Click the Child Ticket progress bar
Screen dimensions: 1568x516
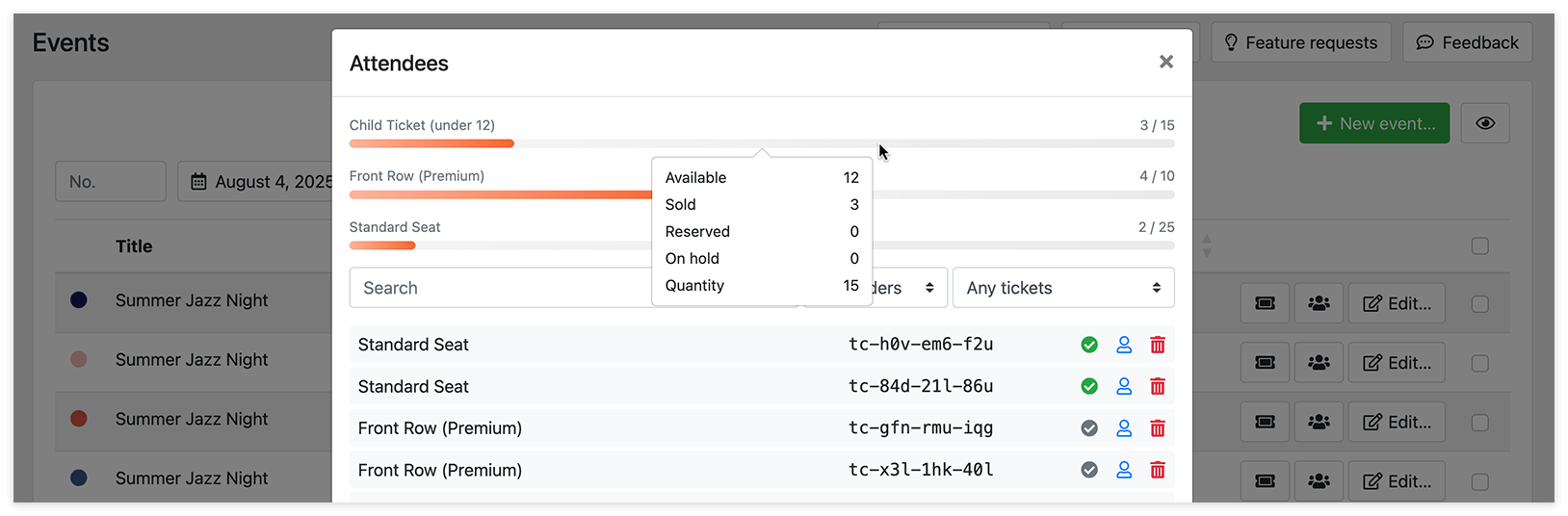(x=762, y=143)
